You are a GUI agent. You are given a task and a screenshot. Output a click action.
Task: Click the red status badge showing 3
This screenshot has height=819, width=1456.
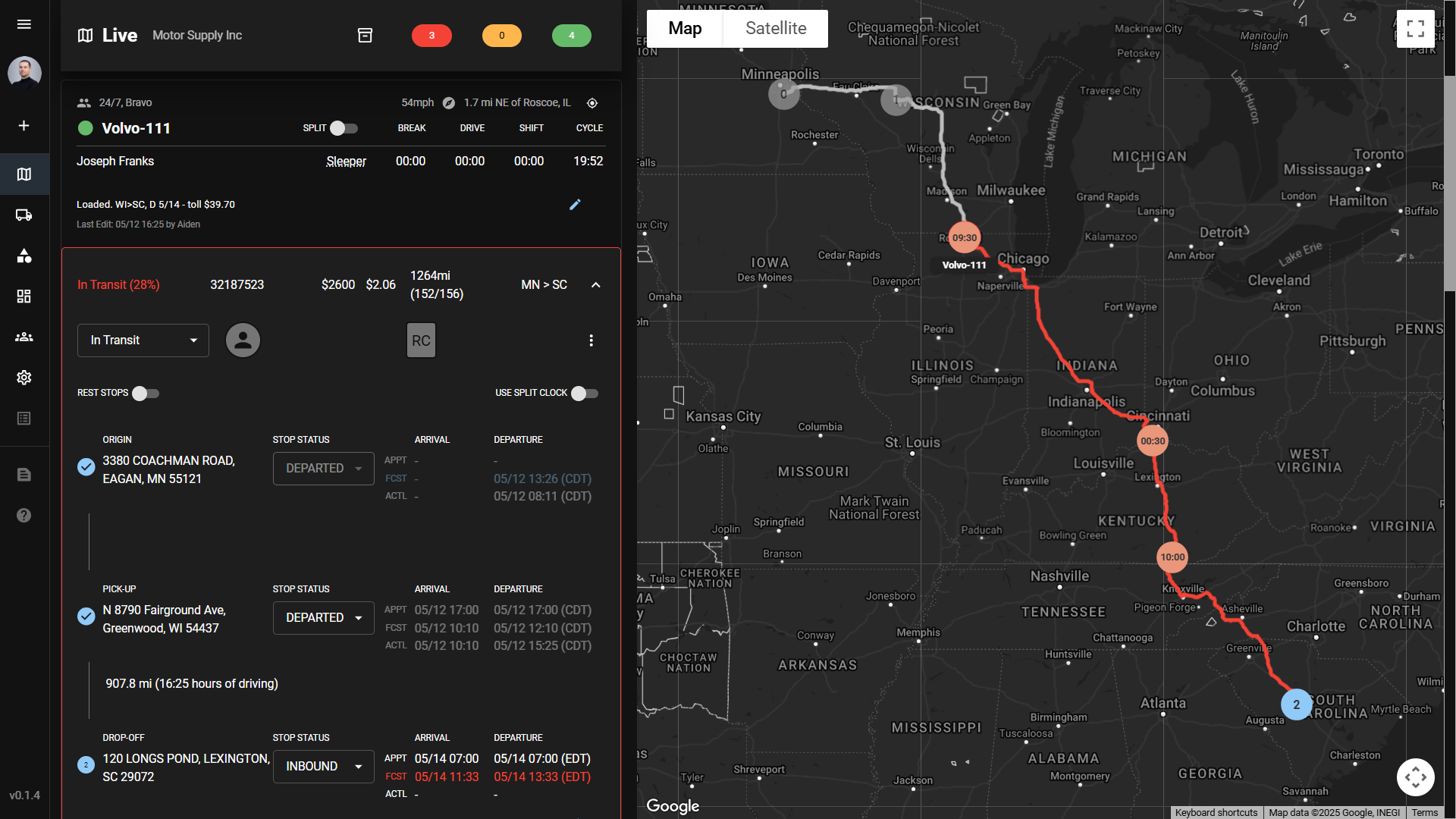click(431, 36)
